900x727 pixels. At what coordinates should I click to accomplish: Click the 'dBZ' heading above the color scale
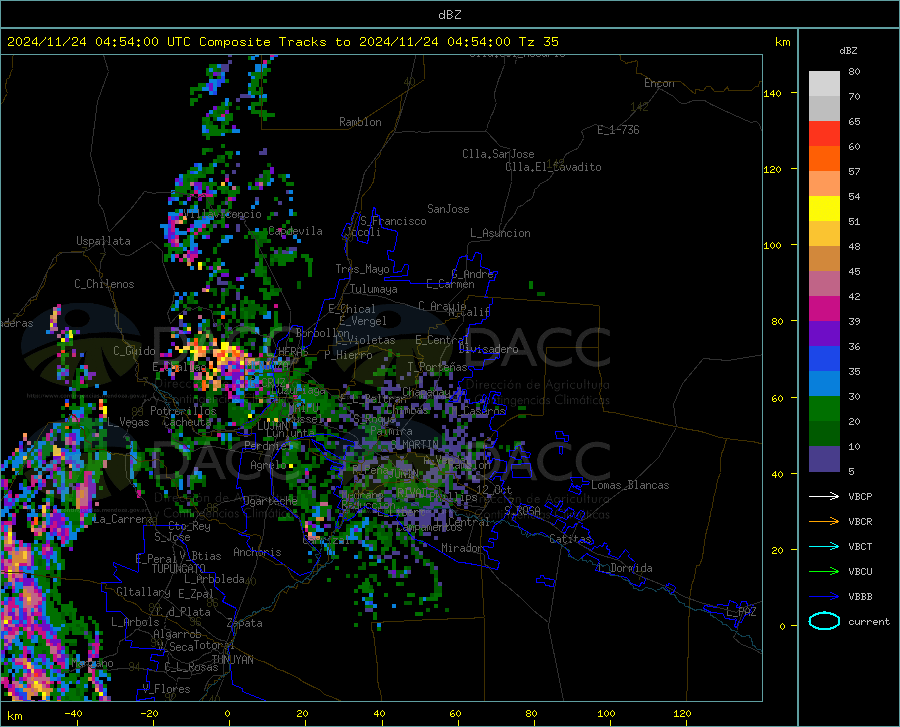(x=848, y=50)
